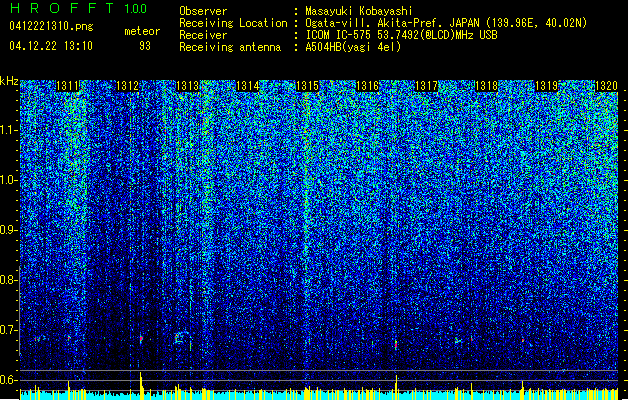Click the 'meteor' label
Viewport: 629px width, 400px height.
(142, 31)
